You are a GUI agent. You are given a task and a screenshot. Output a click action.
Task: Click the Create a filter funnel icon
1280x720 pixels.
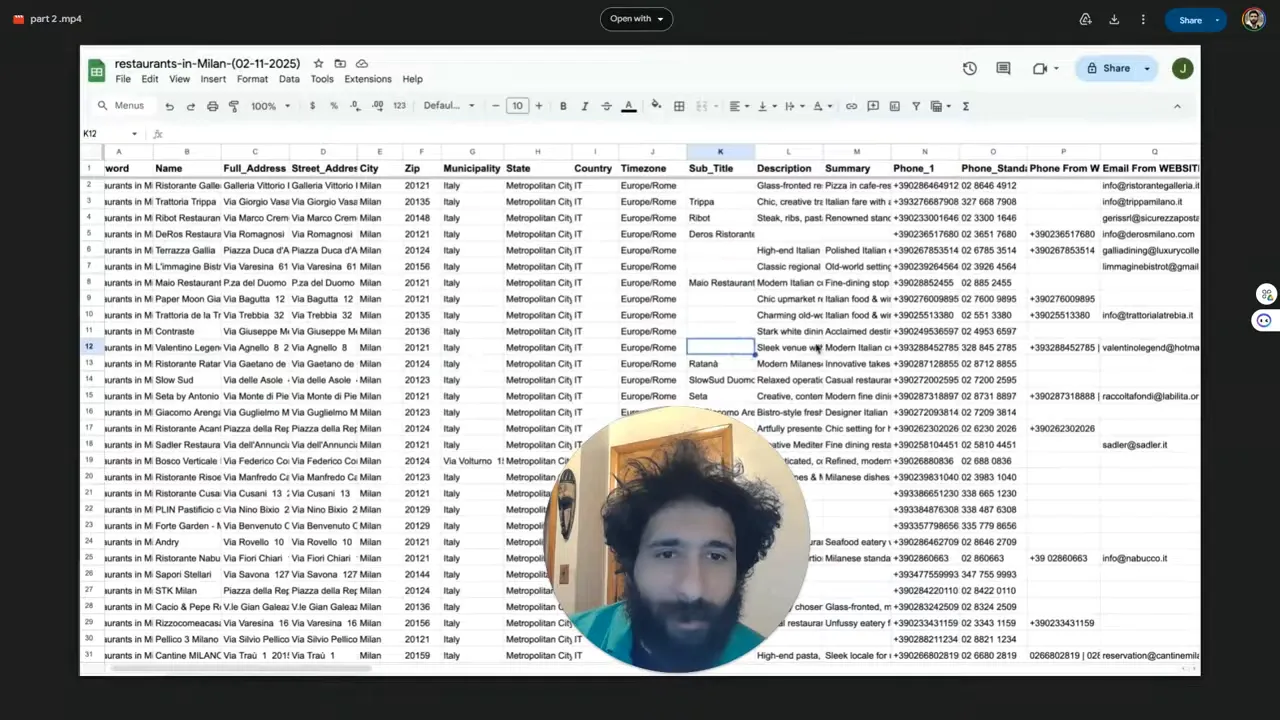(x=916, y=106)
